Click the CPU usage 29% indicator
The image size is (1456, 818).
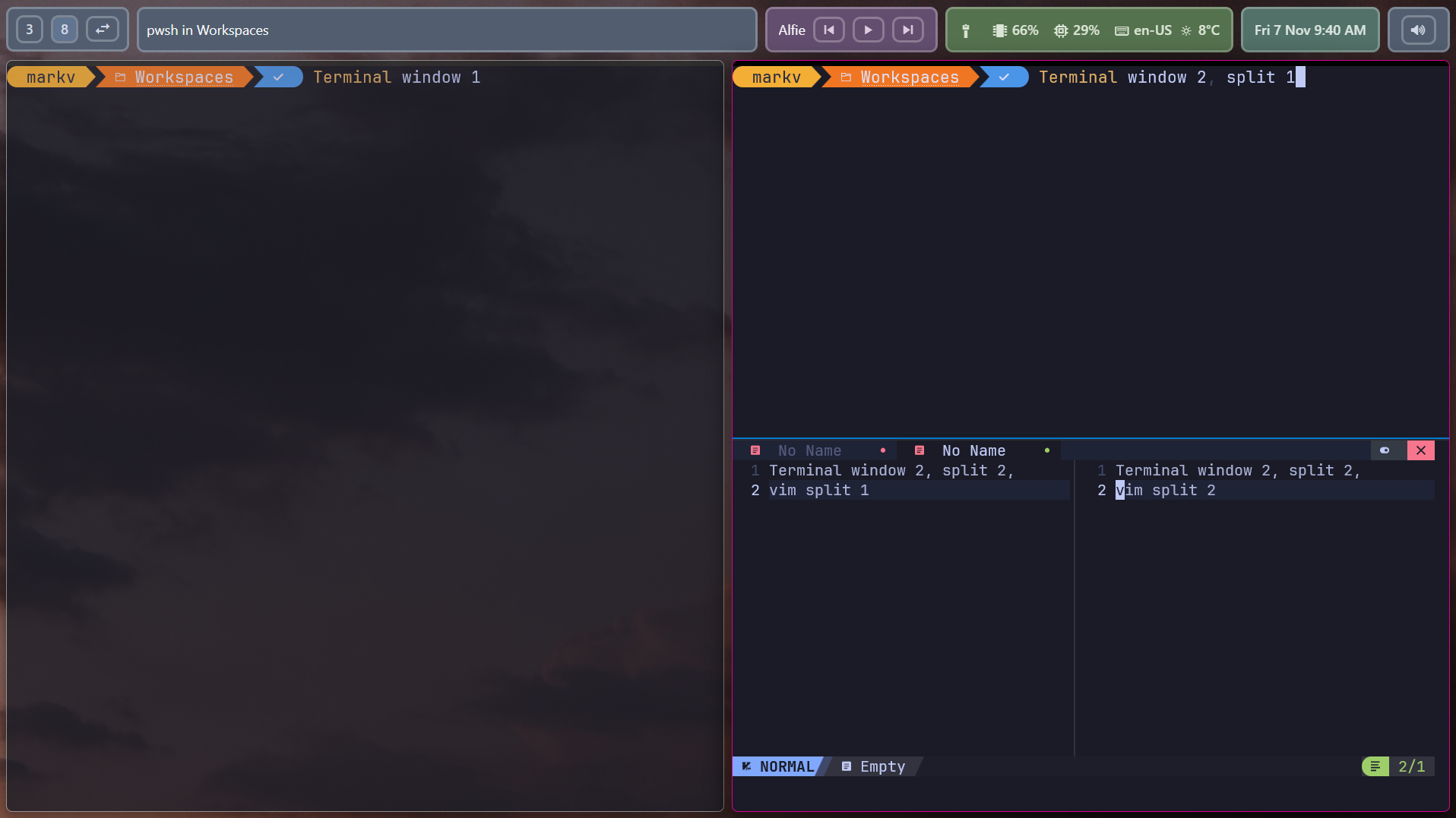click(x=1077, y=30)
